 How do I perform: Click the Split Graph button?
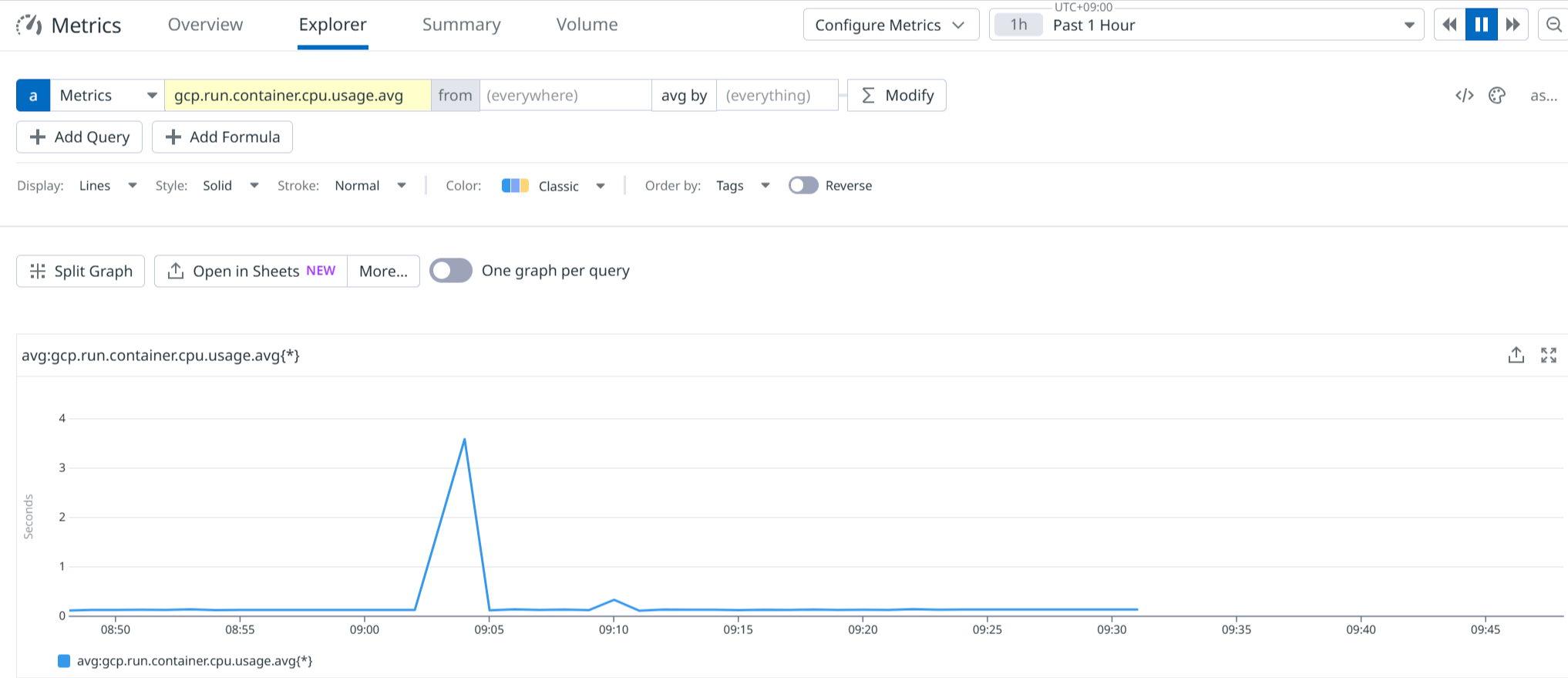pyautogui.click(x=81, y=272)
